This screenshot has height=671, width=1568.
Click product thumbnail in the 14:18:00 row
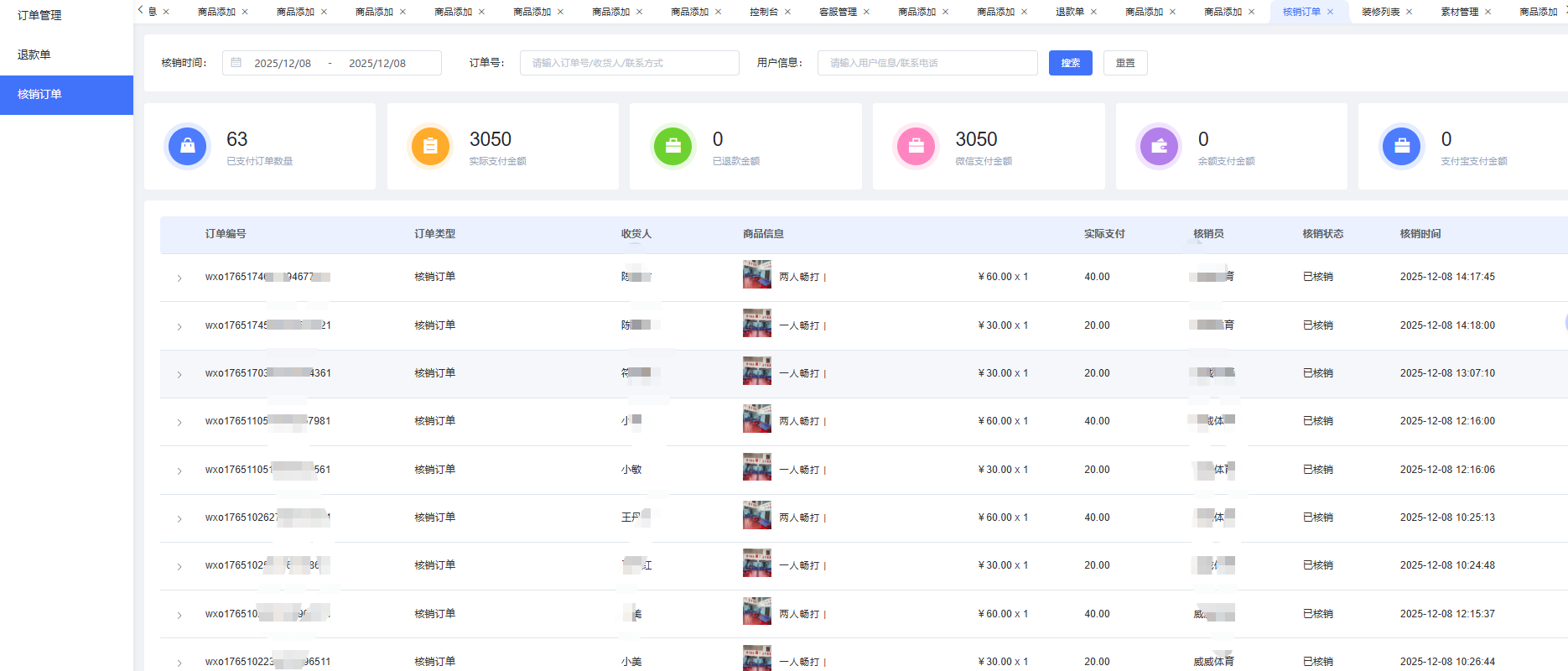(x=756, y=324)
